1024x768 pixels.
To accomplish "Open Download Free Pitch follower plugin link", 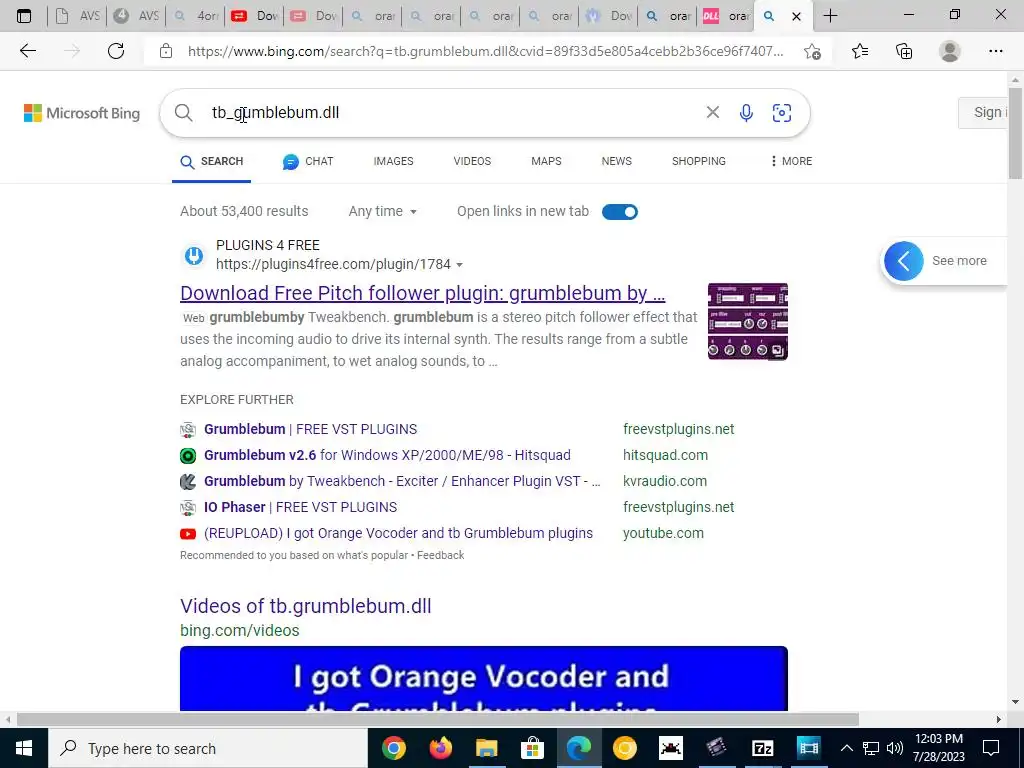I will (423, 293).
